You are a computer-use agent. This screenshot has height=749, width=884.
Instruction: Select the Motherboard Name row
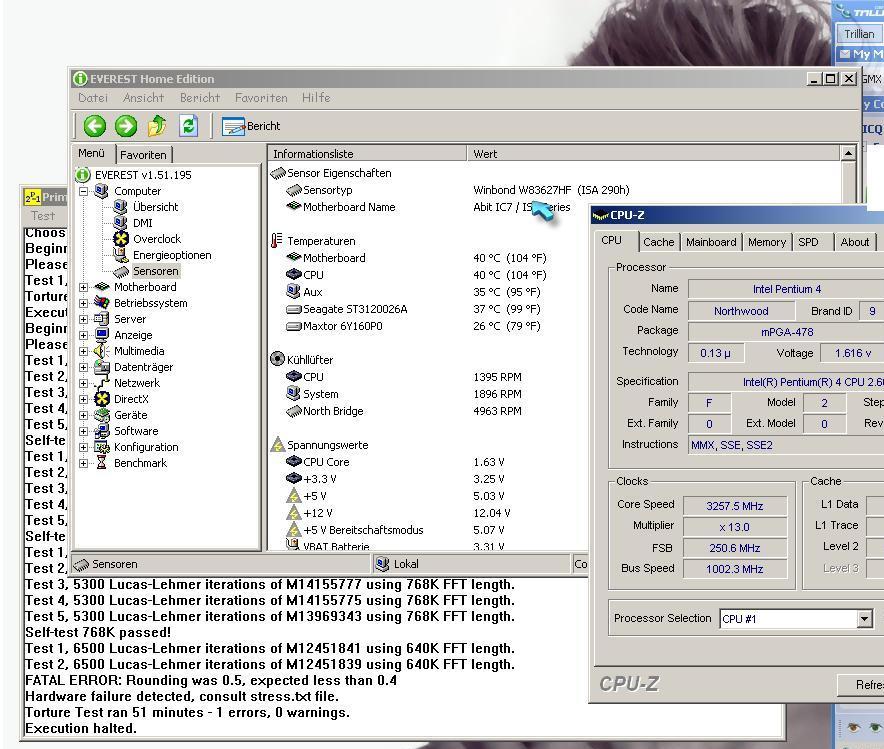428,207
